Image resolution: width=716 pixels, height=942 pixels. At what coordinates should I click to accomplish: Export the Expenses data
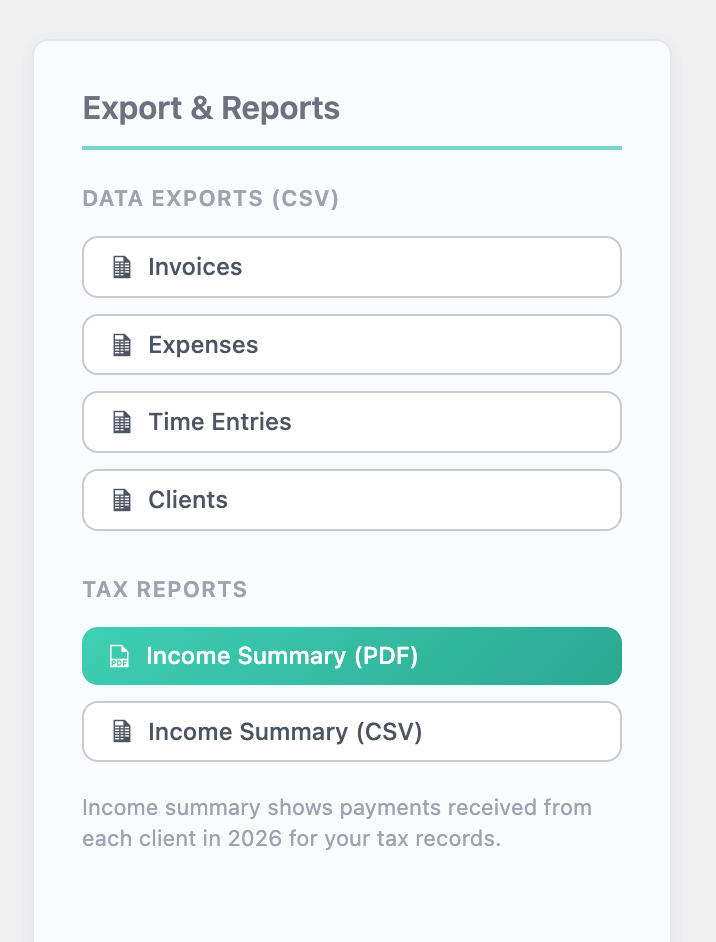(x=351, y=345)
